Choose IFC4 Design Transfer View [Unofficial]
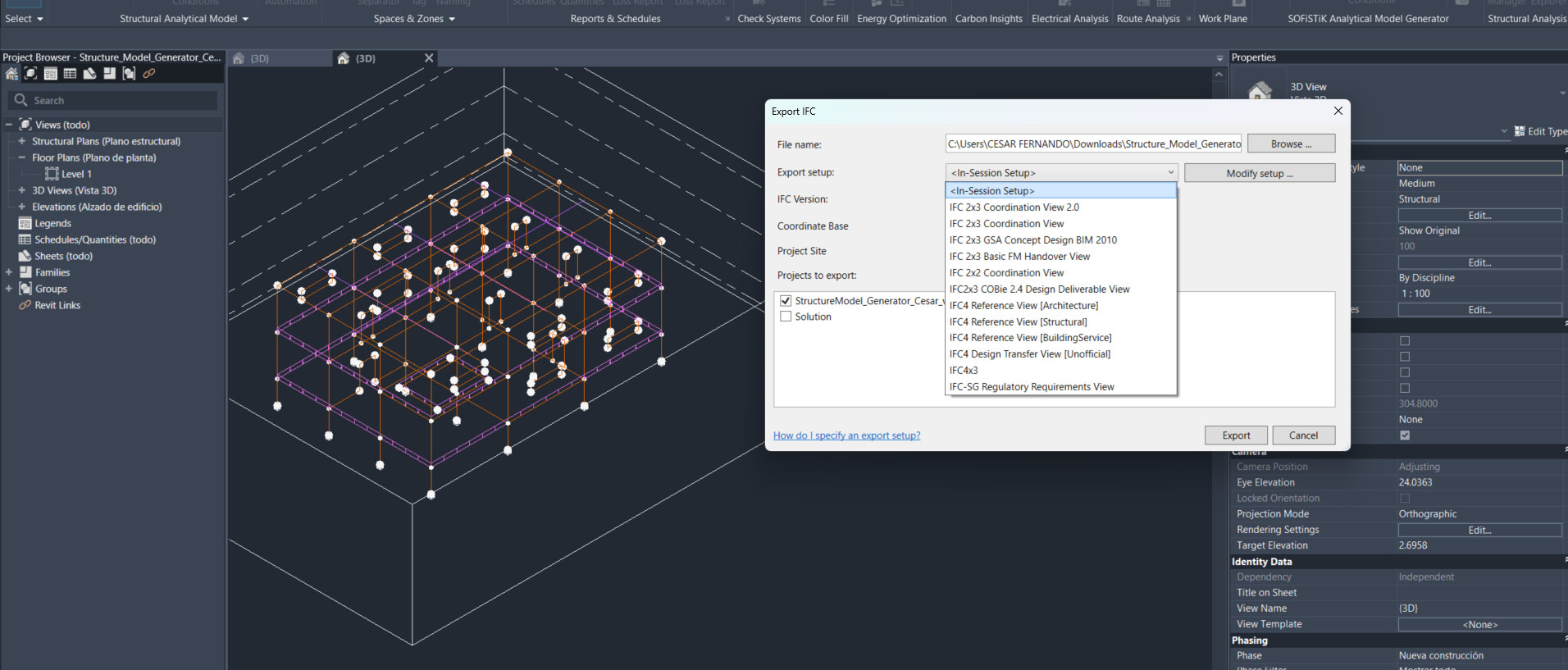The height and width of the screenshot is (670, 1568). click(1061, 354)
